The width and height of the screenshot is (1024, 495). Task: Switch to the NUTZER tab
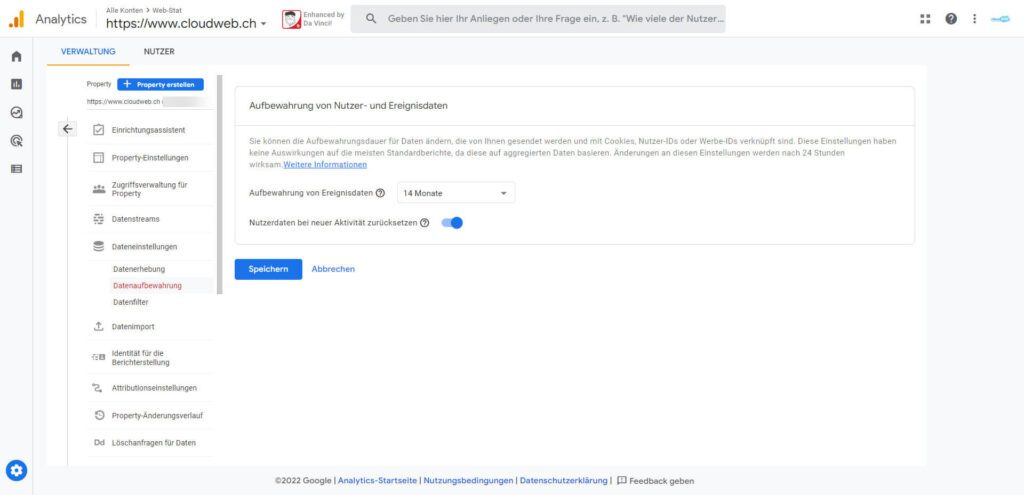tap(159, 52)
